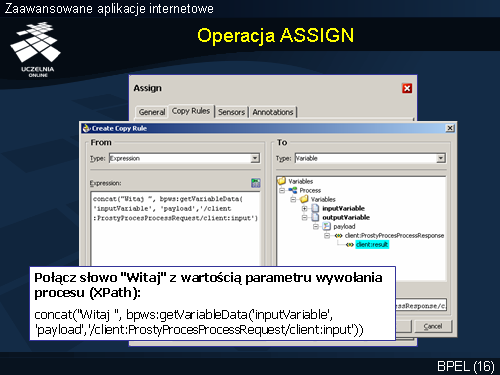
Task: Click the ProstyProcesProcessResponse element icon
Action: (x=338, y=236)
